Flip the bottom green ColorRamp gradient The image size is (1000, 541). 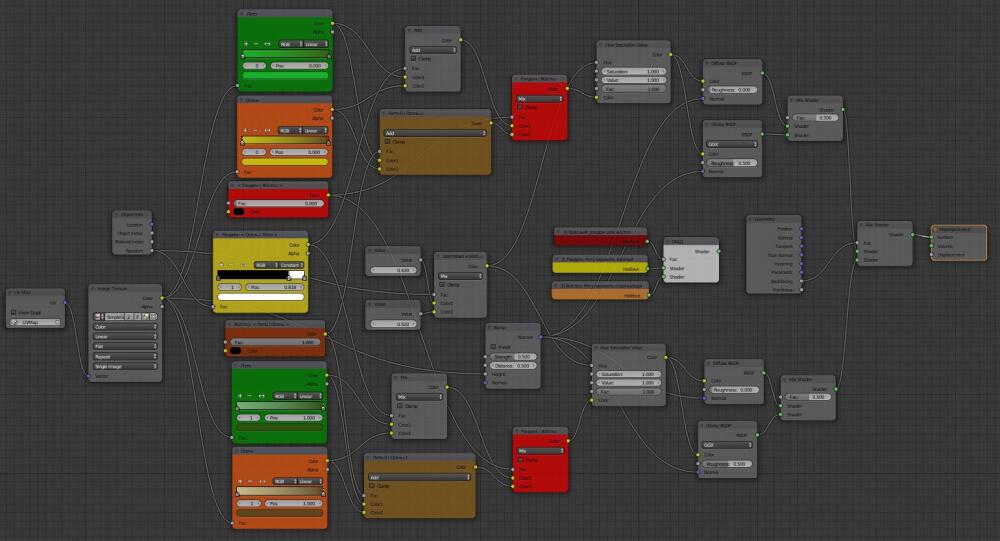pos(261,396)
